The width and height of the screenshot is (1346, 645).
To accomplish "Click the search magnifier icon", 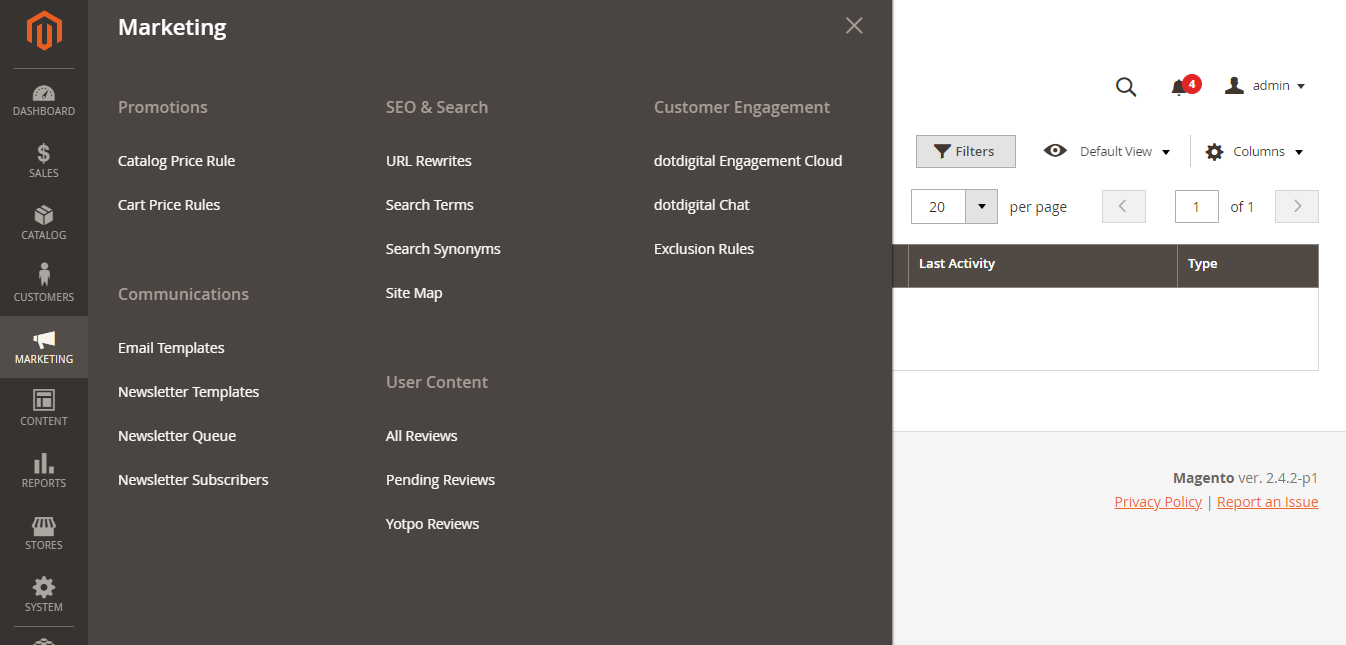I will 1126,87.
